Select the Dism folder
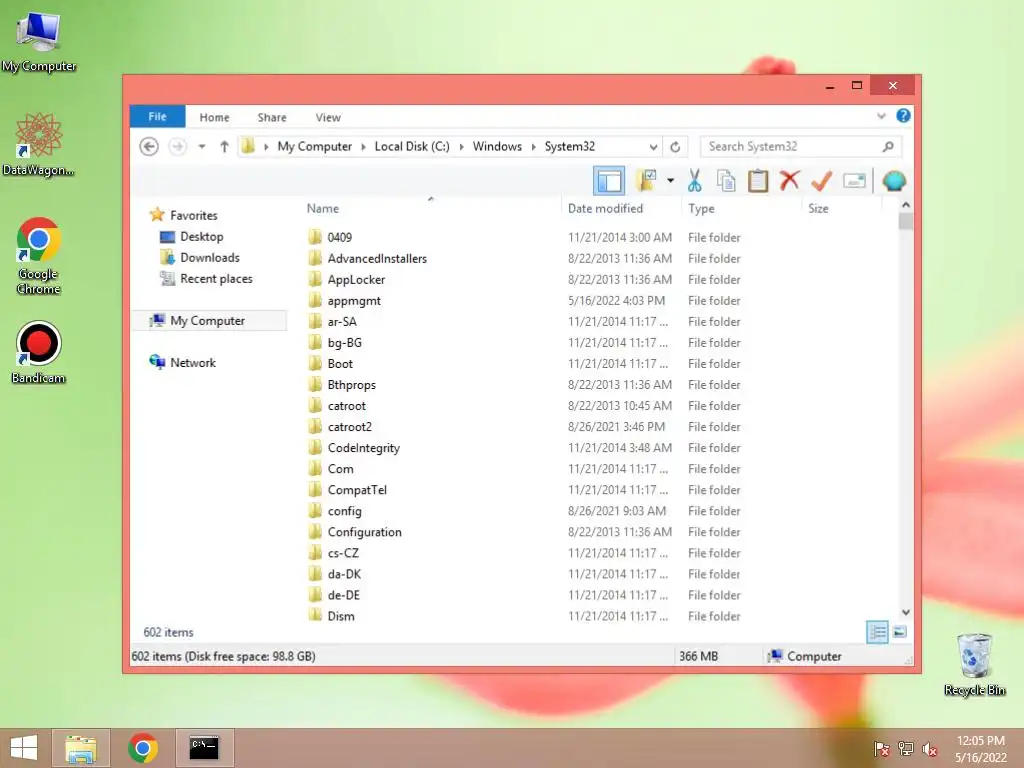Viewport: 1024px width, 768px height. tap(341, 616)
